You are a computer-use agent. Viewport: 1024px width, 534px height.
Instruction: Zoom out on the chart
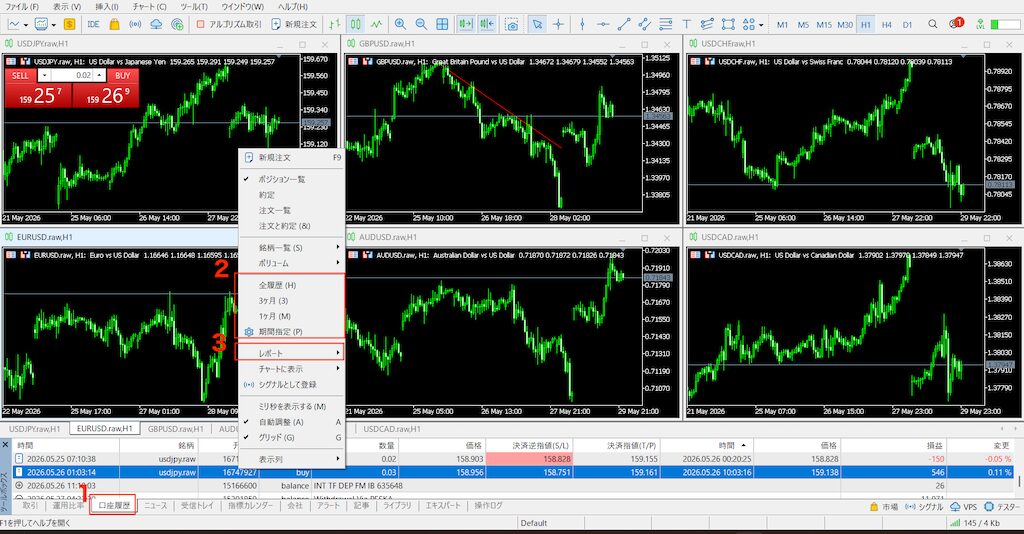click(x=421, y=24)
